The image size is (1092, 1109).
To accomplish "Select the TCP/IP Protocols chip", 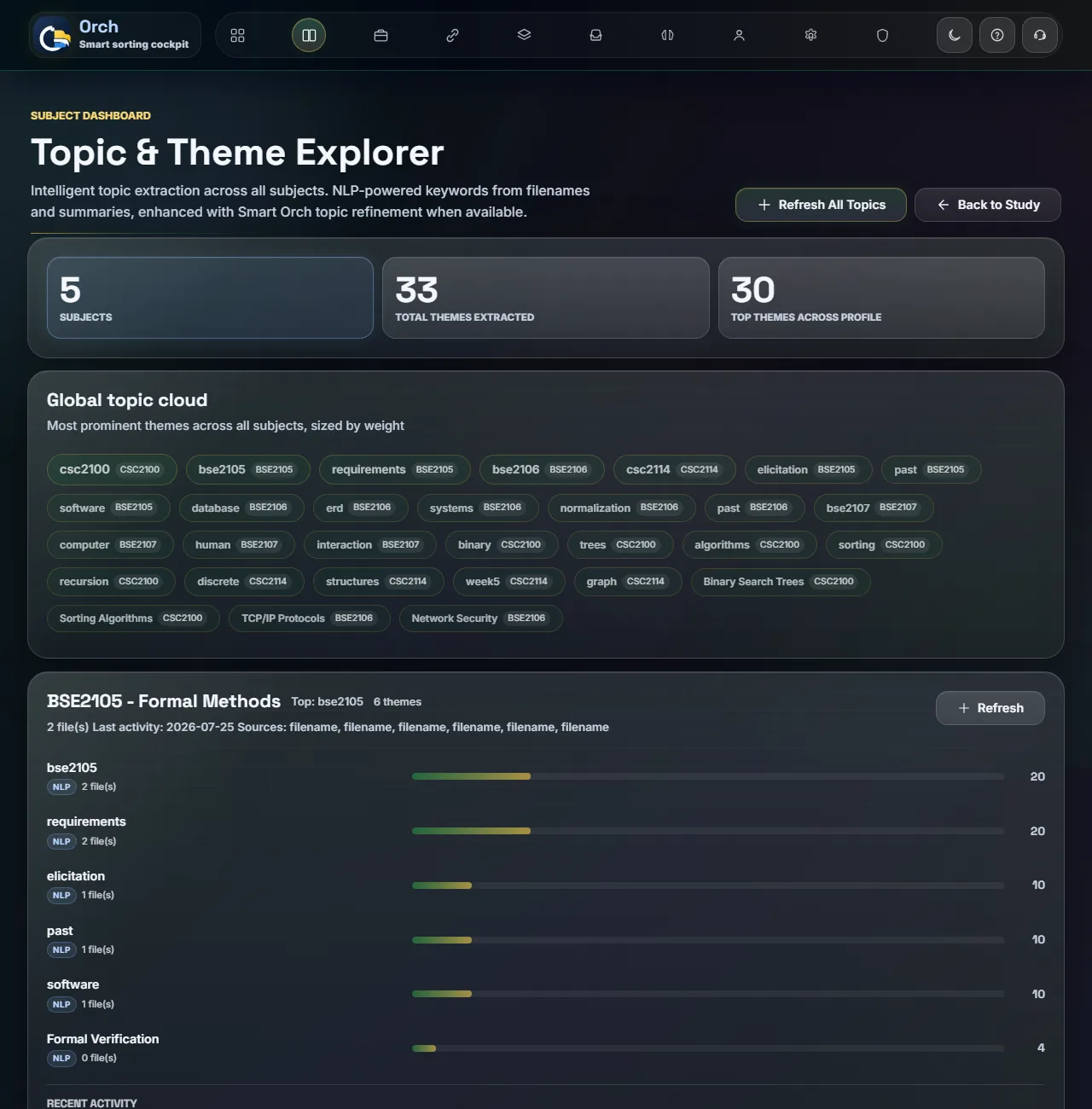I will coord(310,618).
